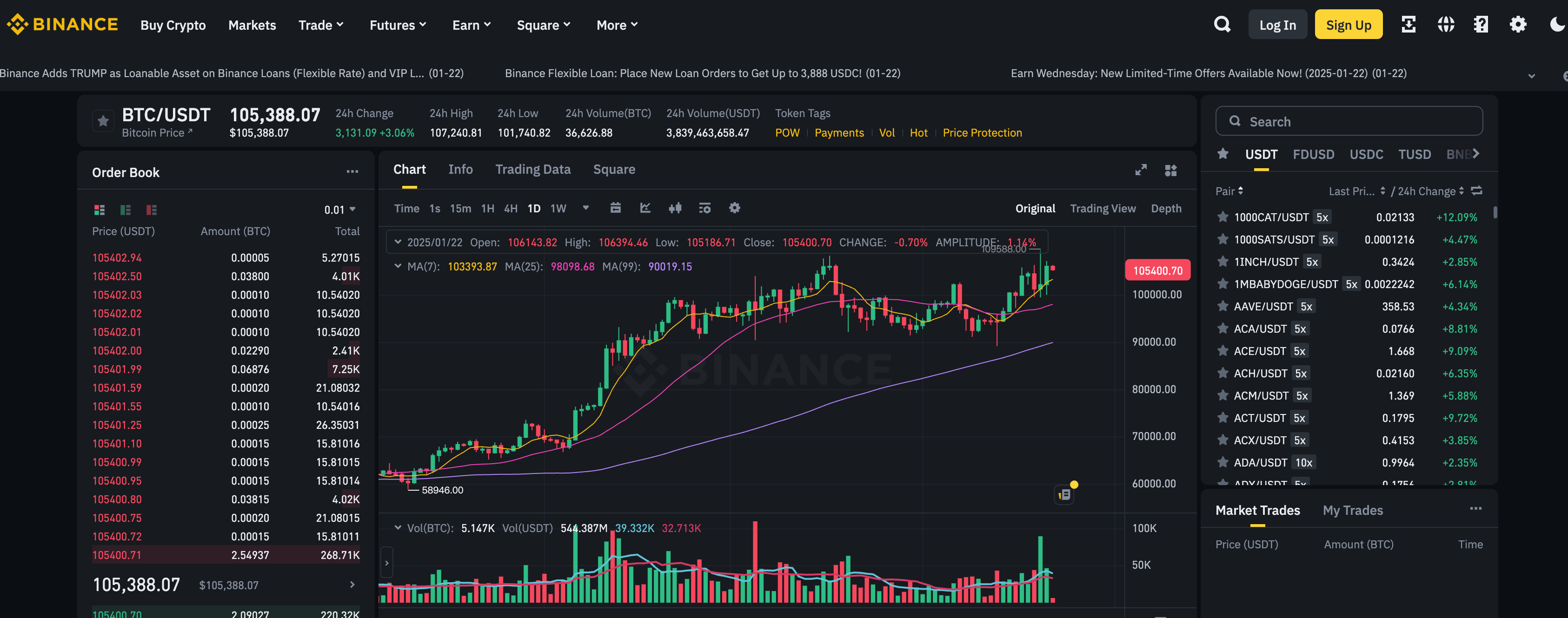Viewport: 1568px width, 618px height.
Task: Switch chart display to Trading View mode
Action: pos(1103,208)
